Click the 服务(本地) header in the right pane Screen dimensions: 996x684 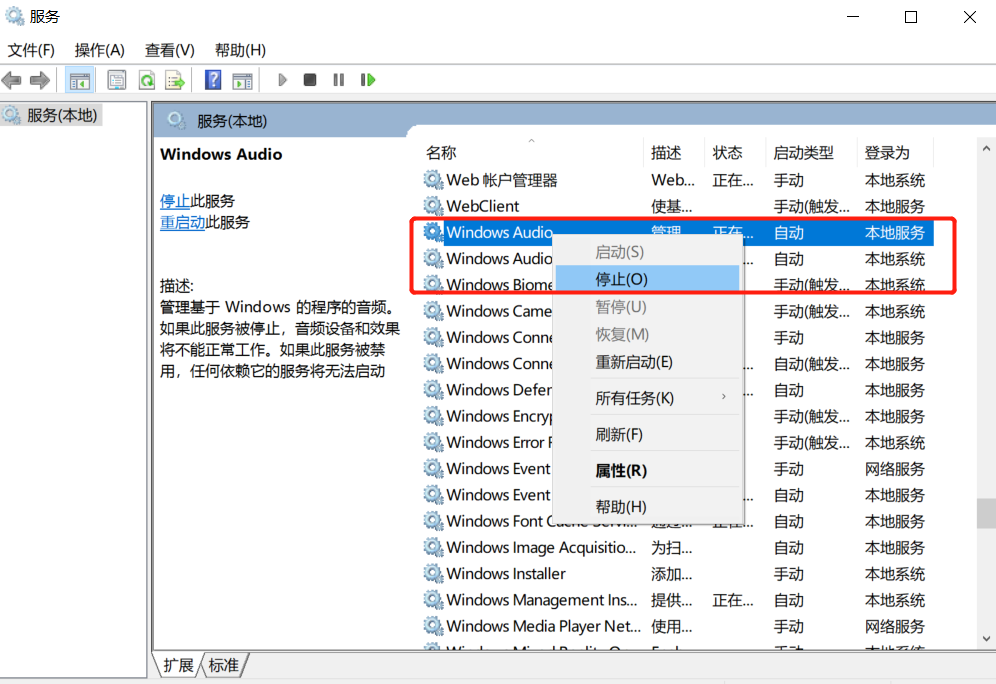[231, 121]
